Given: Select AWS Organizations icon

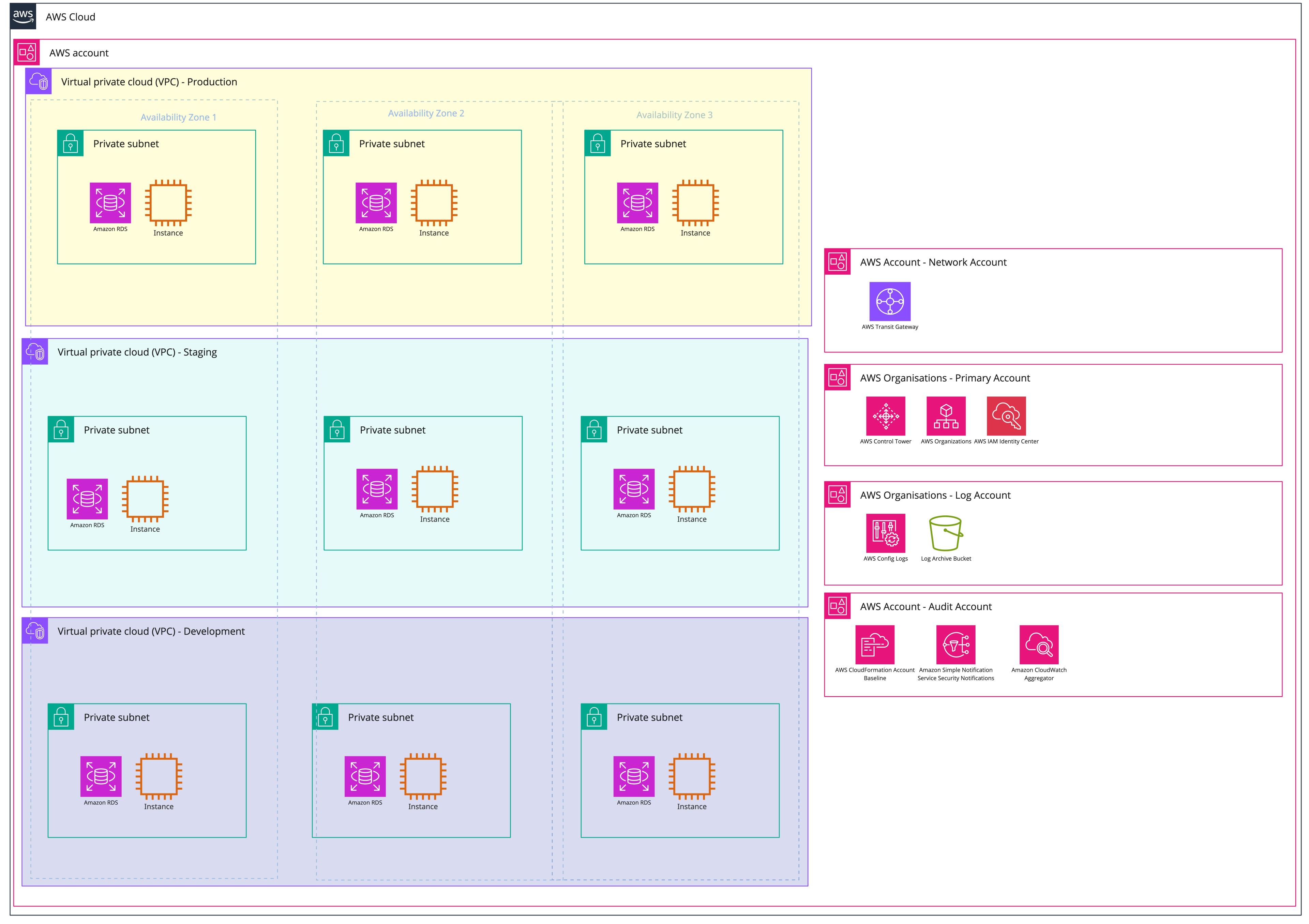Looking at the screenshot, I should (x=946, y=416).
